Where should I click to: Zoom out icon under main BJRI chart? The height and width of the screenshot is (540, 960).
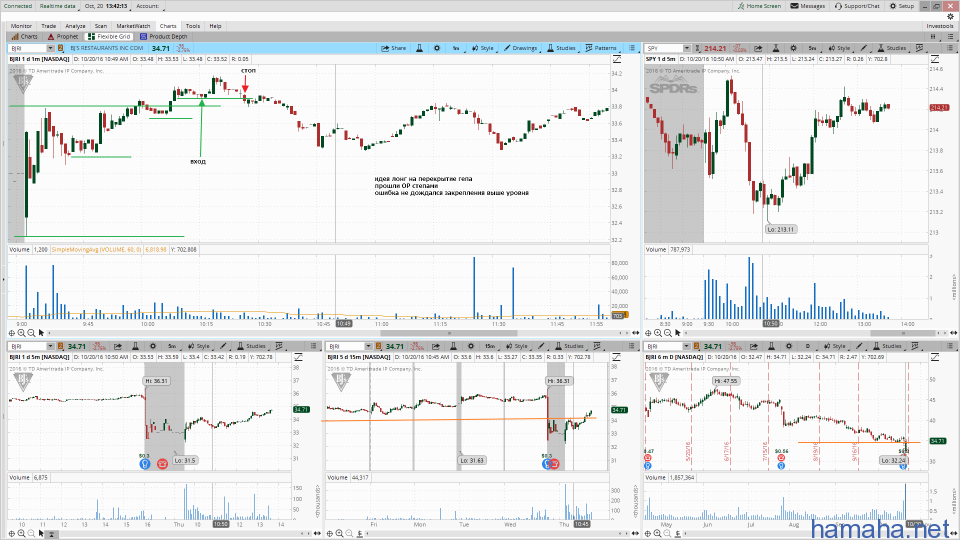(31, 333)
